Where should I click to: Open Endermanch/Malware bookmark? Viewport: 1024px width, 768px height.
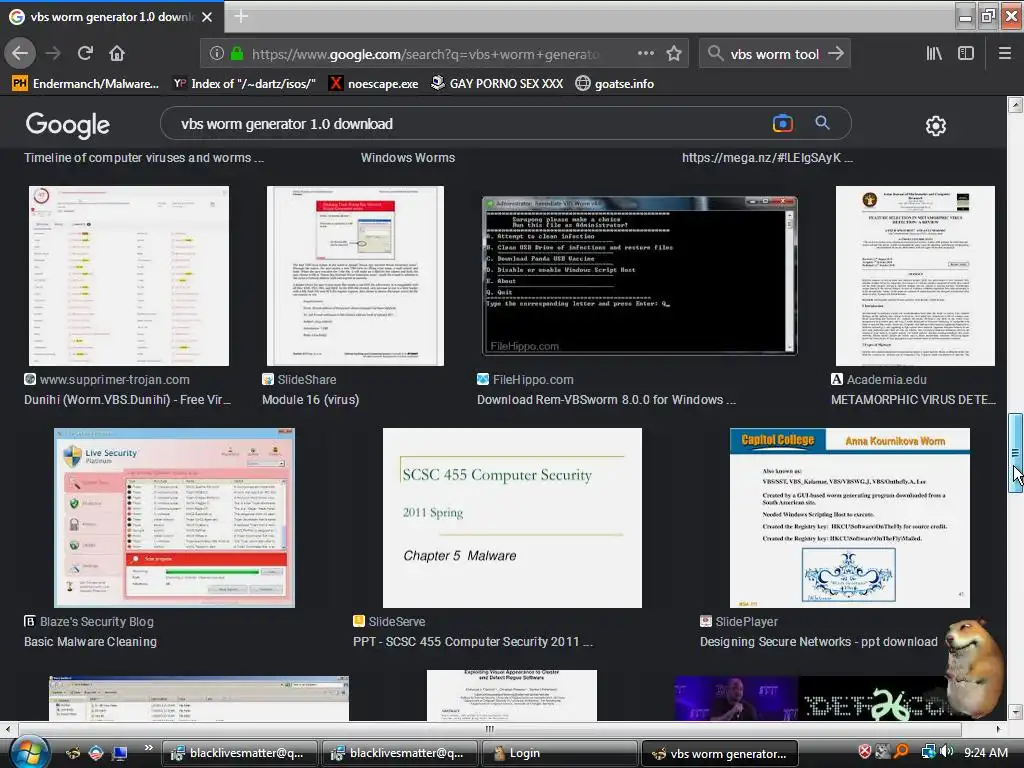[86, 84]
